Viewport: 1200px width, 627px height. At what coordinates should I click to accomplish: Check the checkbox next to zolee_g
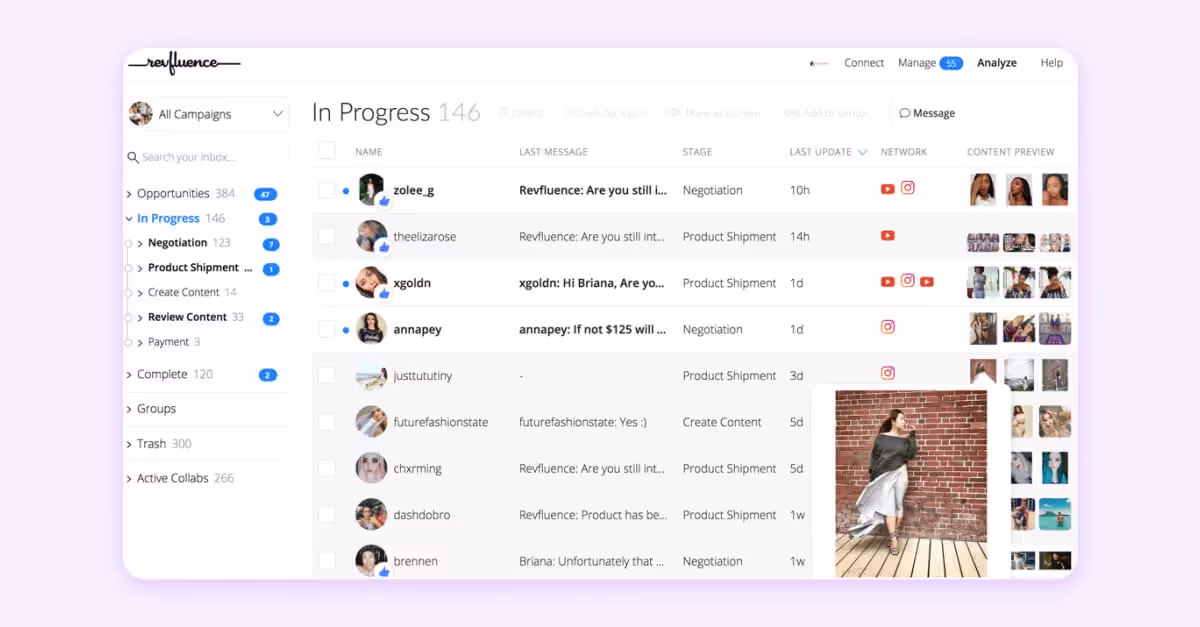point(327,189)
